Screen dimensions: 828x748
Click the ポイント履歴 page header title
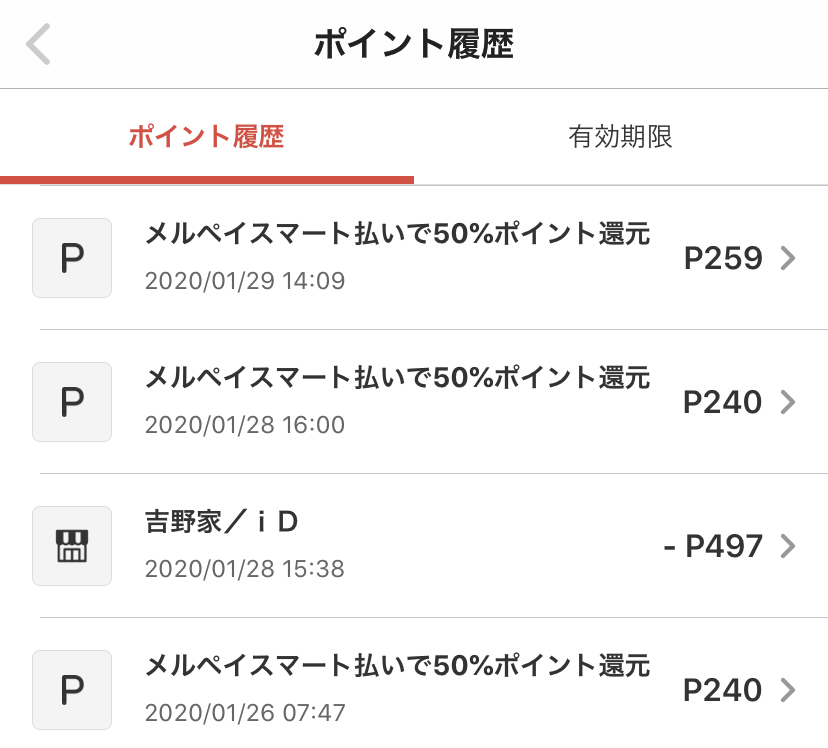coord(414,44)
